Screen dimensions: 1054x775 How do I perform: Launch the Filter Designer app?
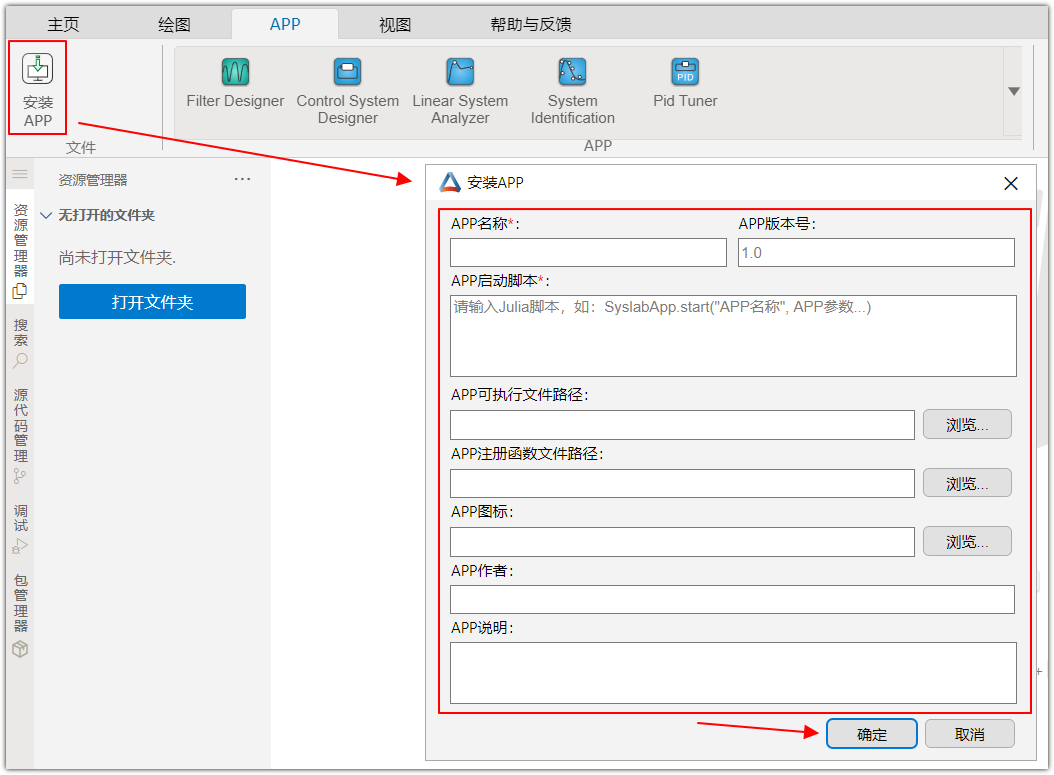coord(235,83)
